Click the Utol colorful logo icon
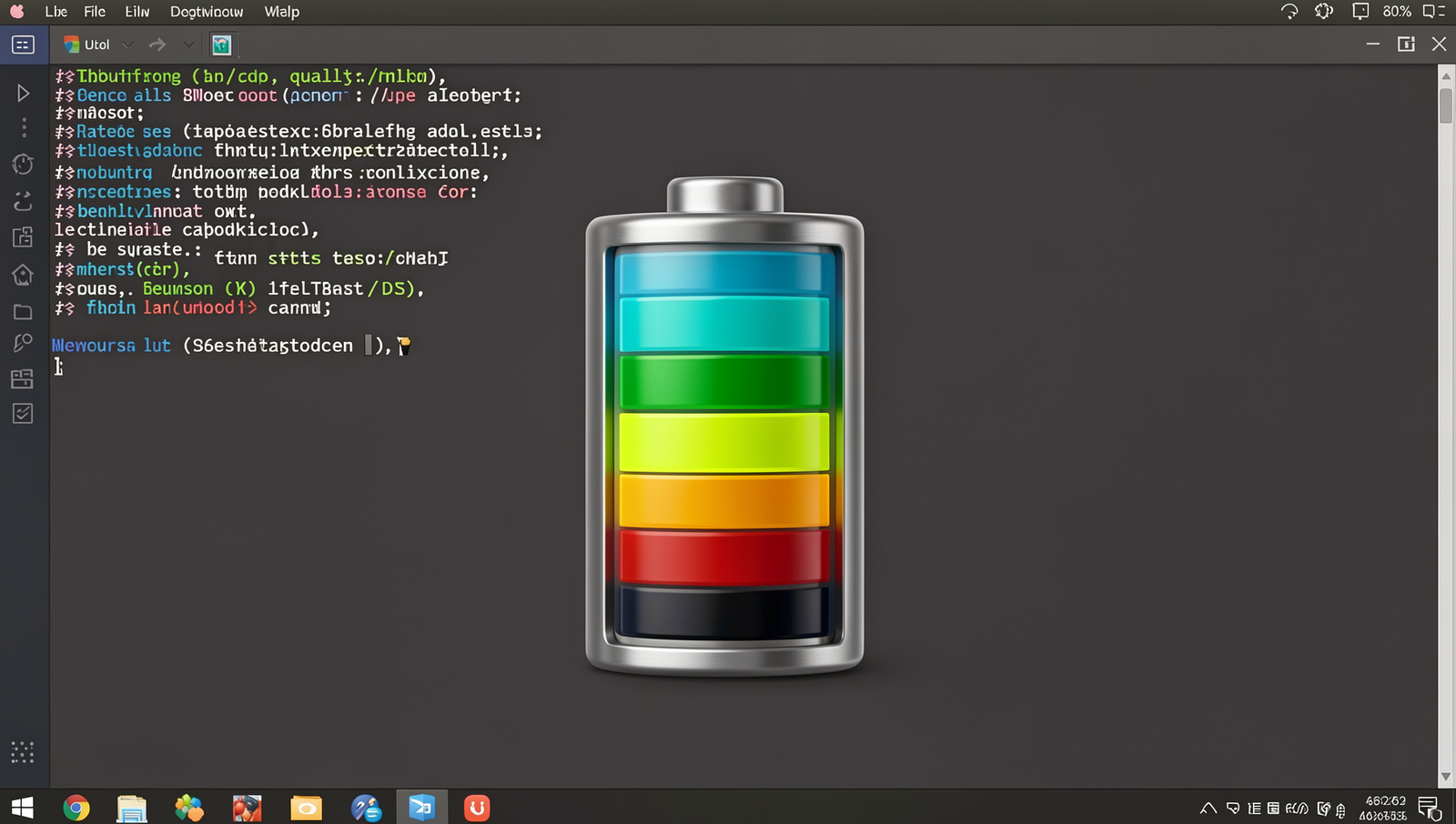This screenshot has width=1456, height=824. 71,45
